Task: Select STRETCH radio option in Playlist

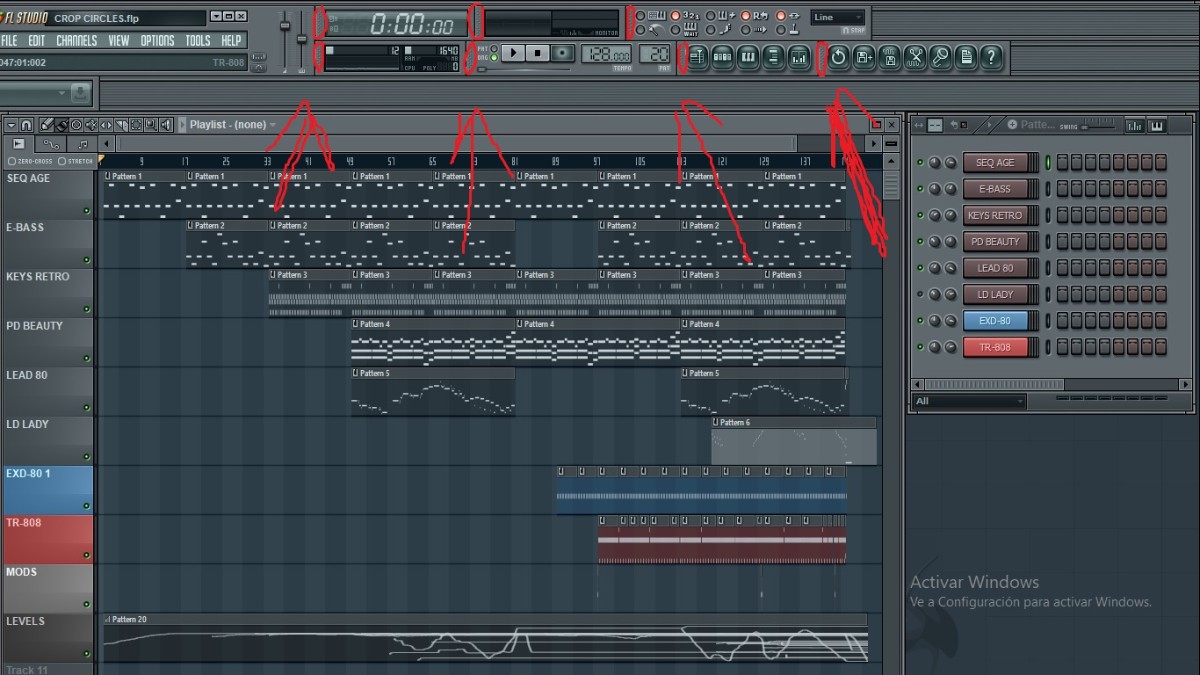Action: click(x=76, y=161)
